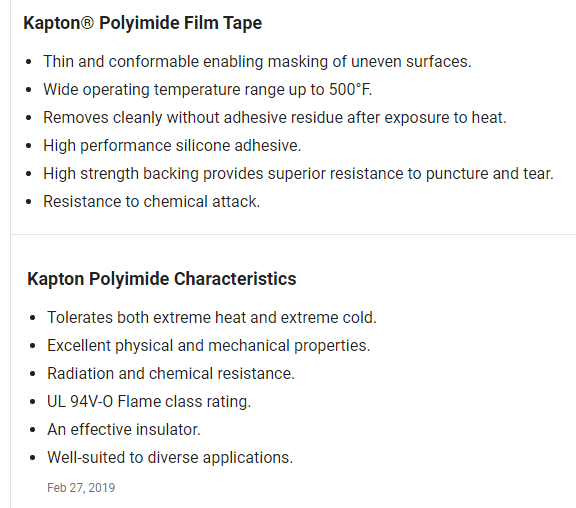This screenshot has height=508, width=576.
Task: Click the word 'Characteristics' in second heading
Action: tap(235, 278)
